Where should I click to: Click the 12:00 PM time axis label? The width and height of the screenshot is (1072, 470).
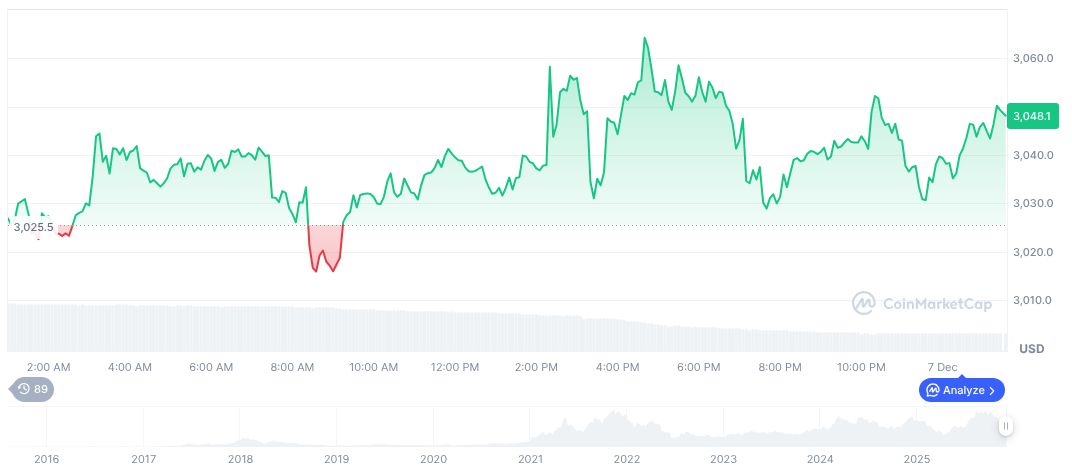(455, 367)
